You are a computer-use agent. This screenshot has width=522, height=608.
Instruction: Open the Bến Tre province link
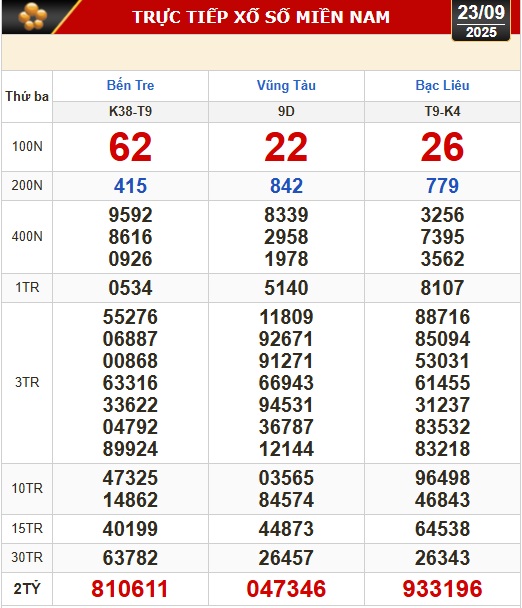tap(130, 85)
